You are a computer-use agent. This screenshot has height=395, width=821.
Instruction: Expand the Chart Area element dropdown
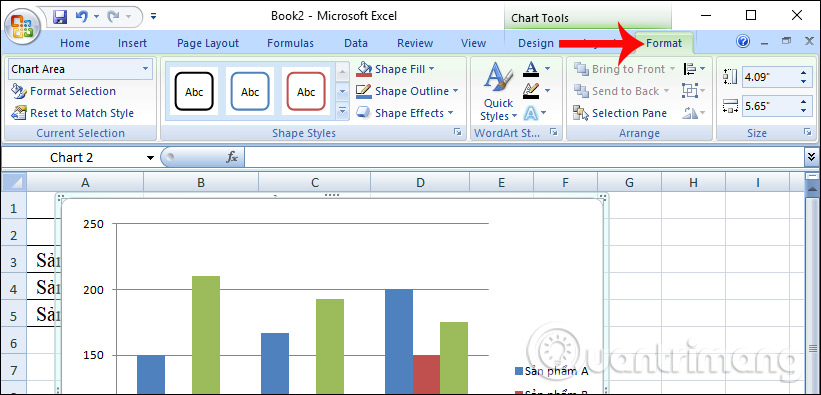click(x=145, y=69)
